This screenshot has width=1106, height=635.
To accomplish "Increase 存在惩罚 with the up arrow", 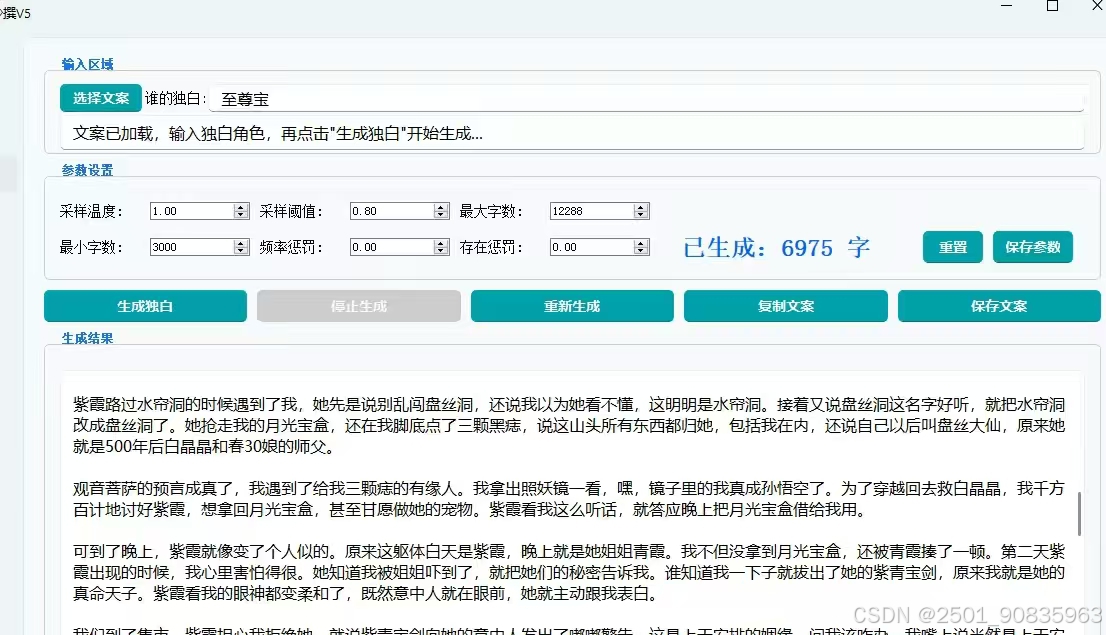I will [641, 243].
